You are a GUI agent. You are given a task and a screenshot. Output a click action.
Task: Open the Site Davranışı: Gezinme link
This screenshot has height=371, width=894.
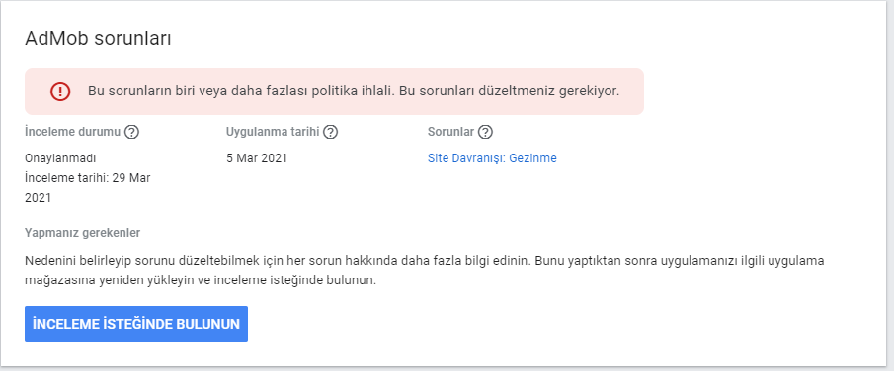pos(492,158)
